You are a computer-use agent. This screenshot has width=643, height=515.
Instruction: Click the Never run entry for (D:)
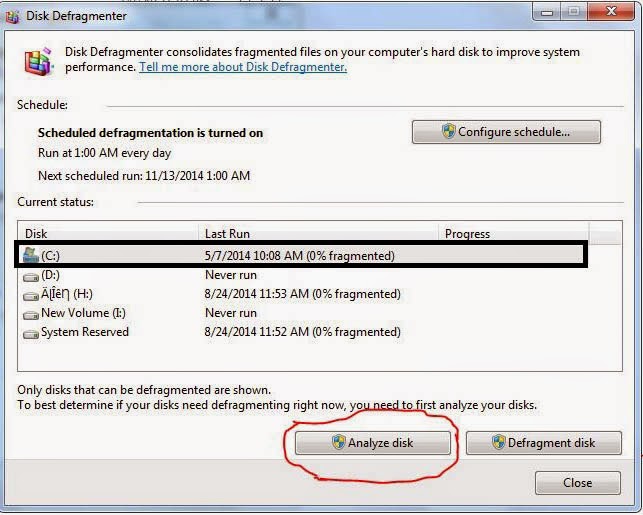click(x=231, y=275)
